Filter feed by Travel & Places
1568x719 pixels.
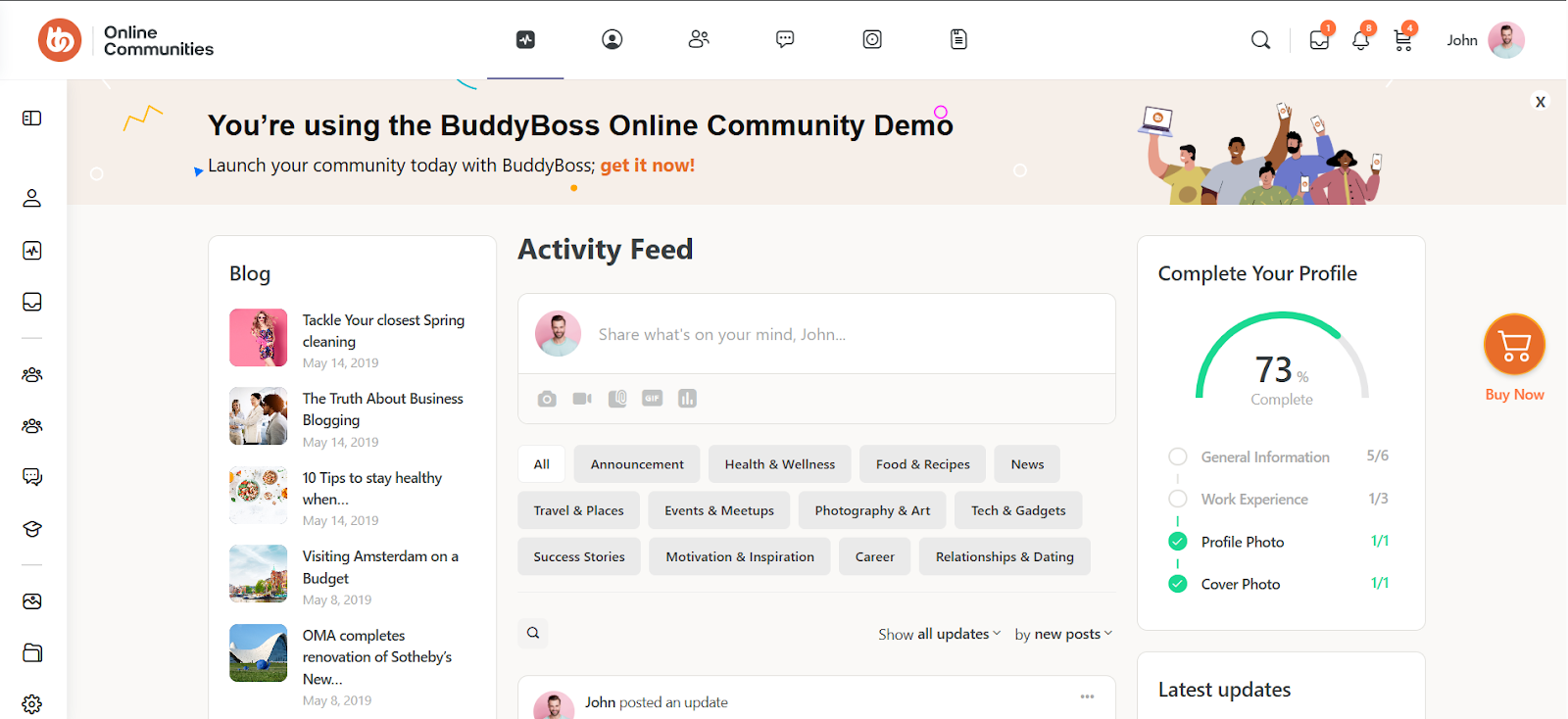pyautogui.click(x=579, y=510)
